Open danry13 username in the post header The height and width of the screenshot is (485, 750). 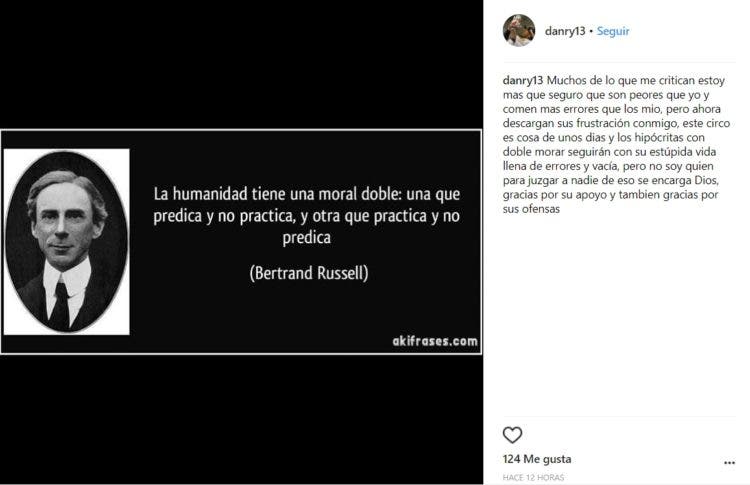(x=565, y=31)
